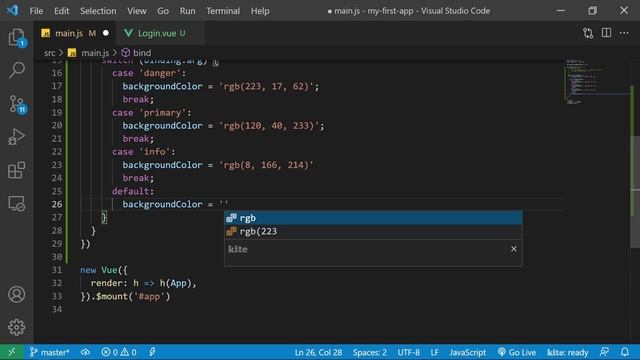Viewport: 640px width, 360px height.
Task: Click the kite: ready status entry
Action: click(568, 352)
